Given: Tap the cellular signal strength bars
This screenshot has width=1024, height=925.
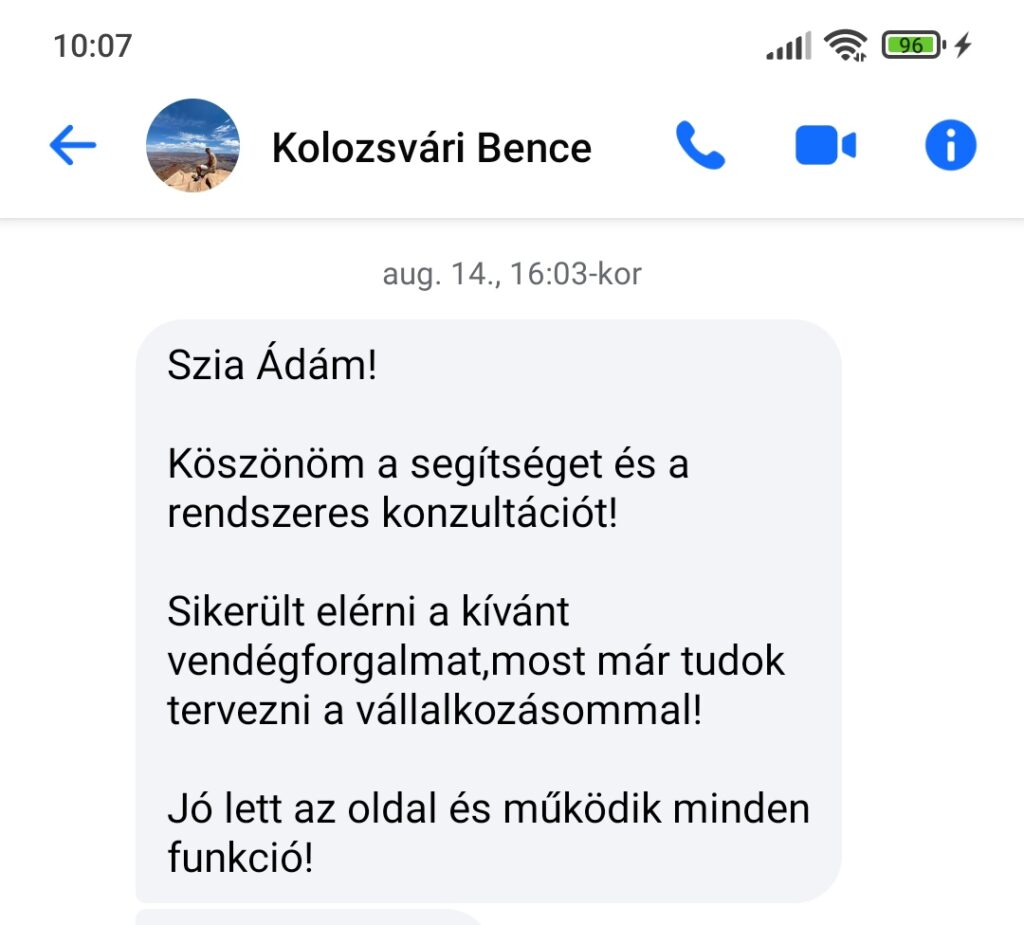Looking at the screenshot, I should (x=788, y=46).
